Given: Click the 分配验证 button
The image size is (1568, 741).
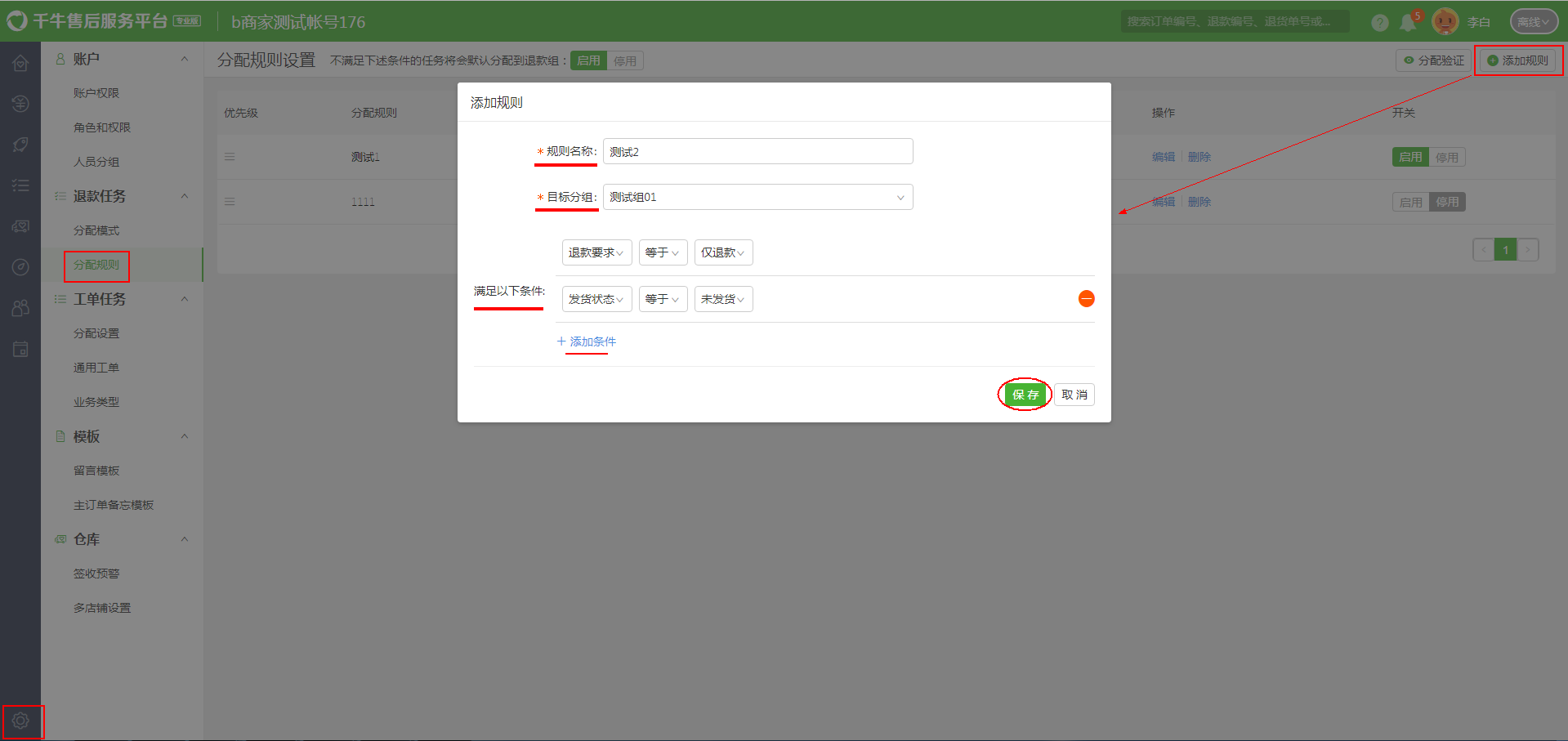Looking at the screenshot, I should (1434, 60).
